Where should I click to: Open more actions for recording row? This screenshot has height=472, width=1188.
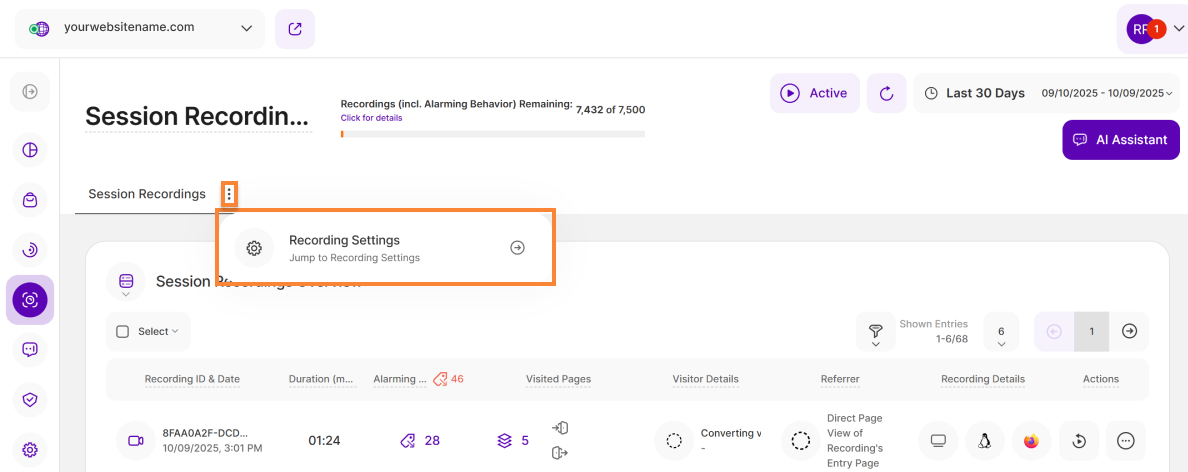1126,441
